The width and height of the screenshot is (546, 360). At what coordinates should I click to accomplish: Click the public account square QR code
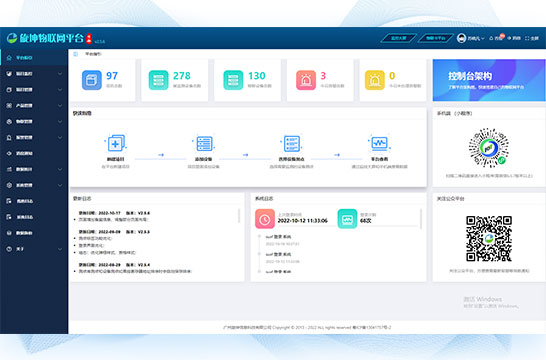coord(489,238)
